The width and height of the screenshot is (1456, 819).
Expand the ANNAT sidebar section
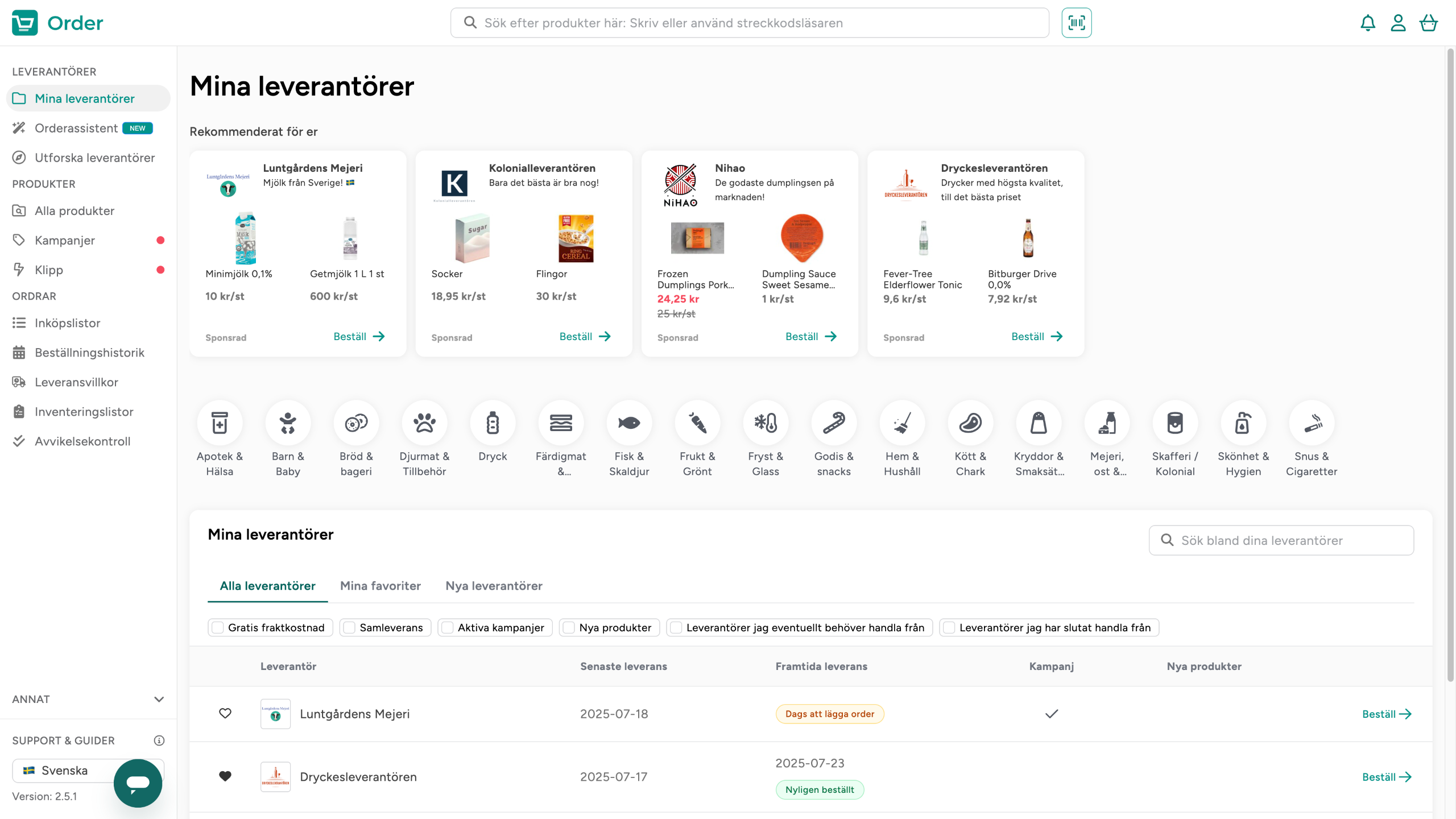coord(159,699)
